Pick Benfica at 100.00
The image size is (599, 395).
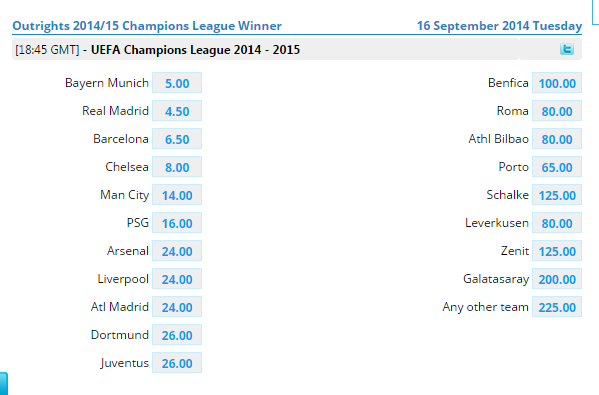point(557,83)
